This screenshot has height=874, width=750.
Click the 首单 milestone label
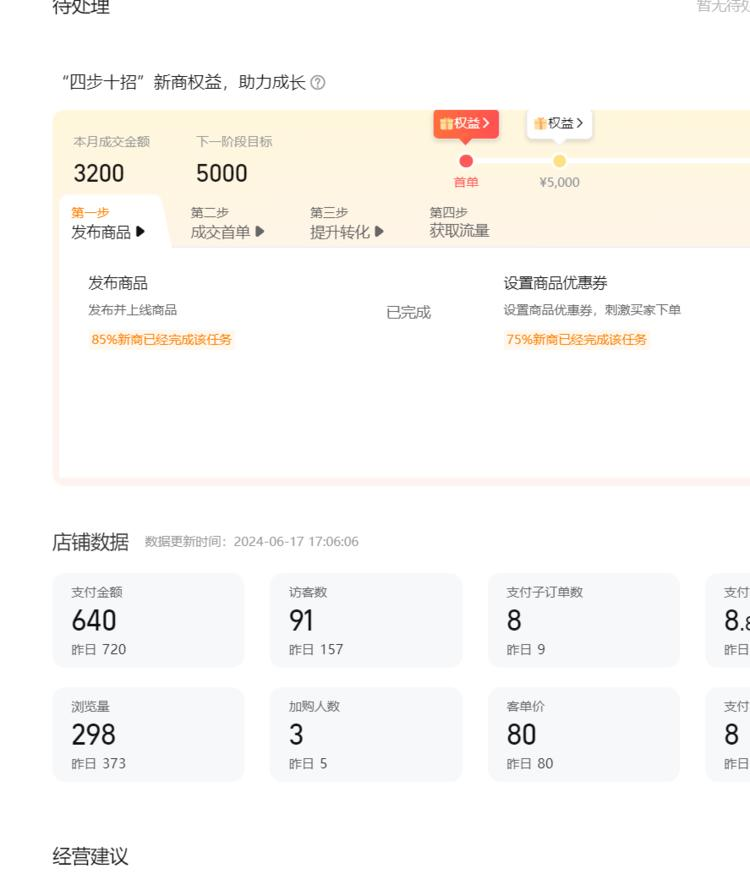point(466,182)
